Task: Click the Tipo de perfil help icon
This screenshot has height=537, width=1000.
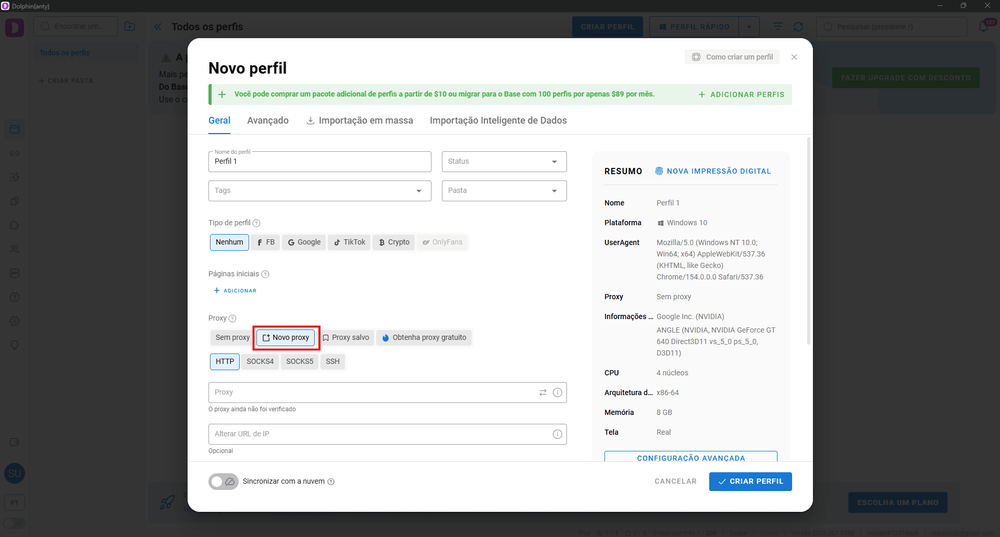Action: [x=256, y=223]
